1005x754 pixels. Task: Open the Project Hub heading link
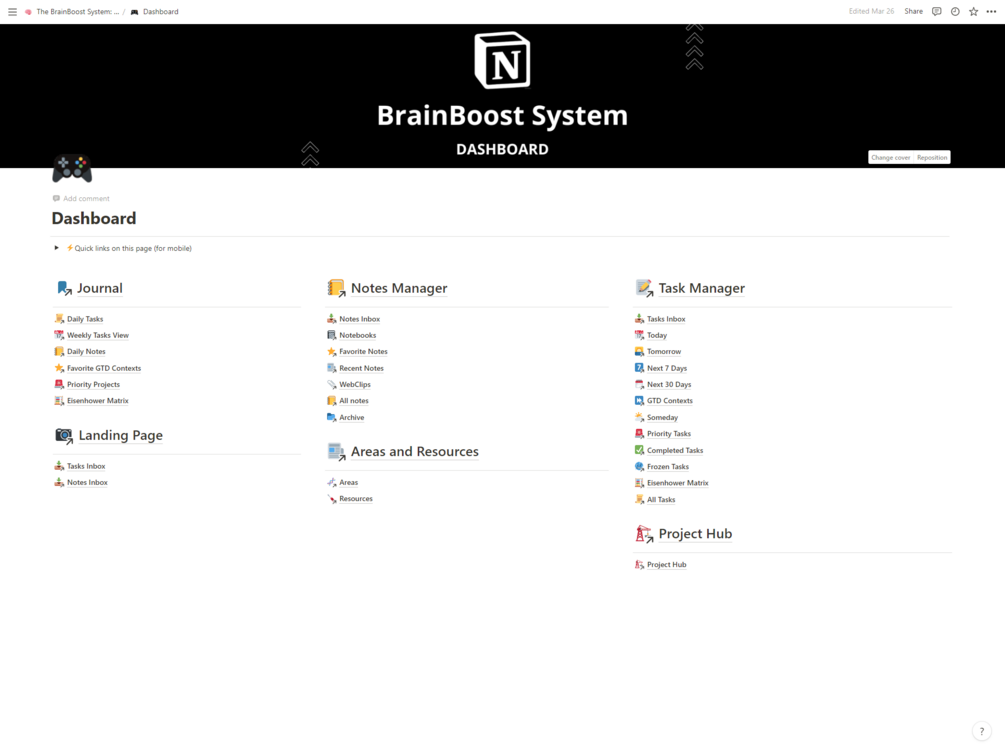[695, 534]
